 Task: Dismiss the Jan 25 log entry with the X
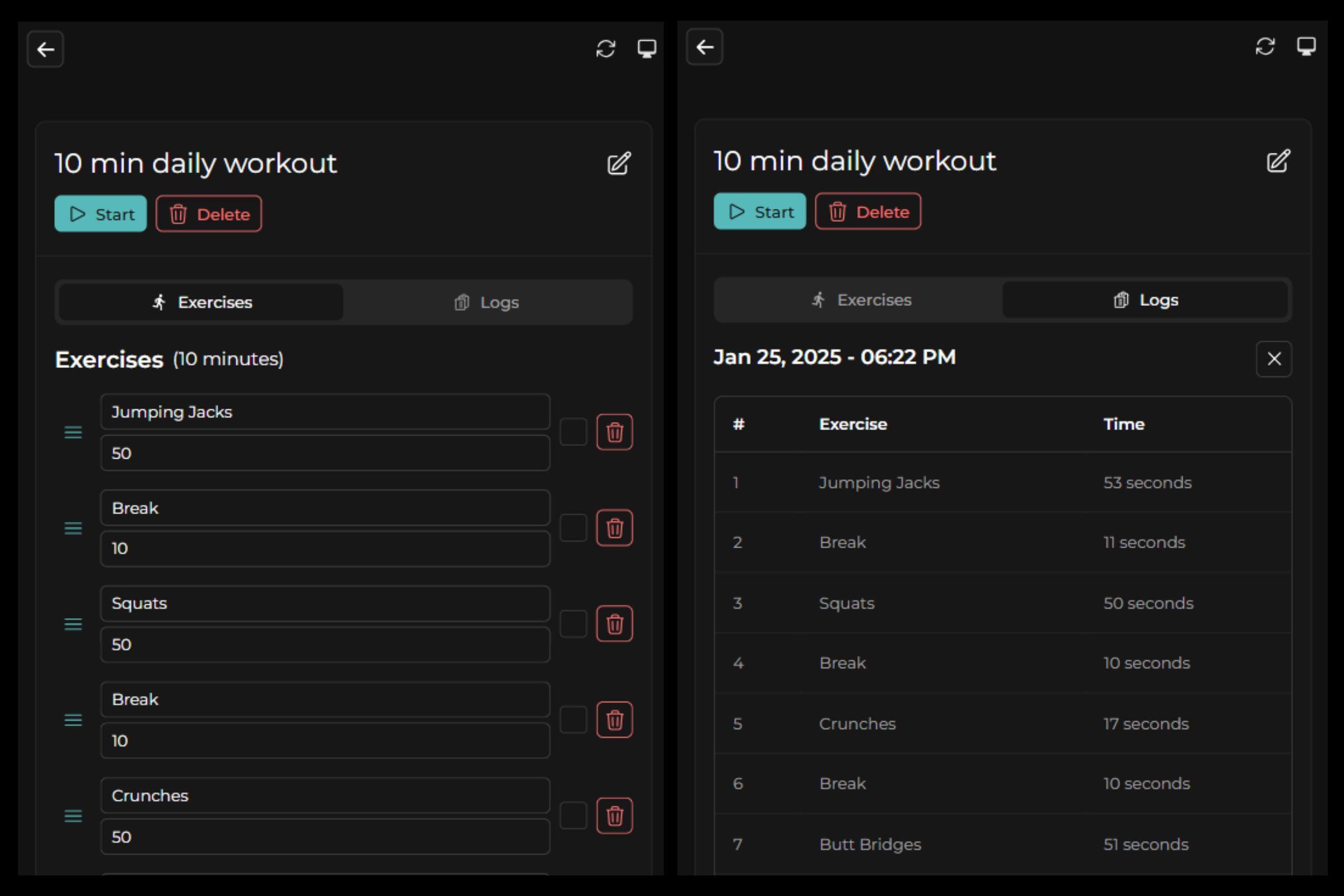(1273, 359)
